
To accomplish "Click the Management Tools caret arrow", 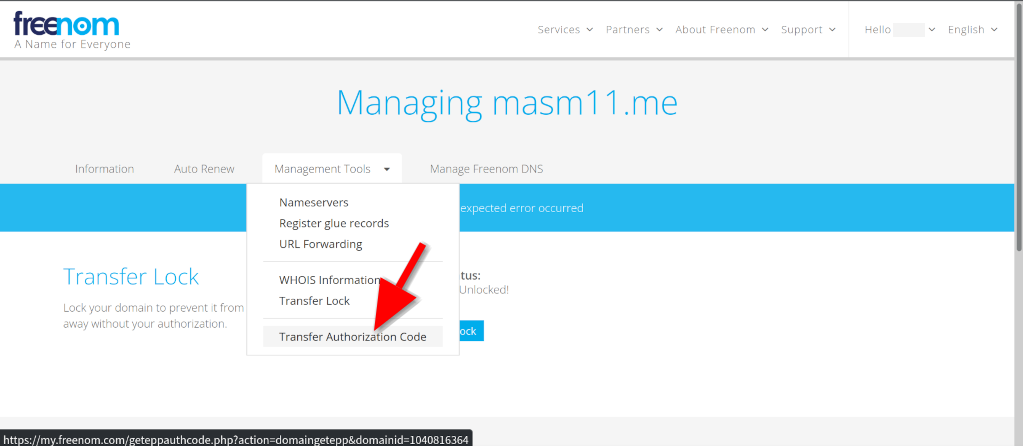I will [387, 170].
